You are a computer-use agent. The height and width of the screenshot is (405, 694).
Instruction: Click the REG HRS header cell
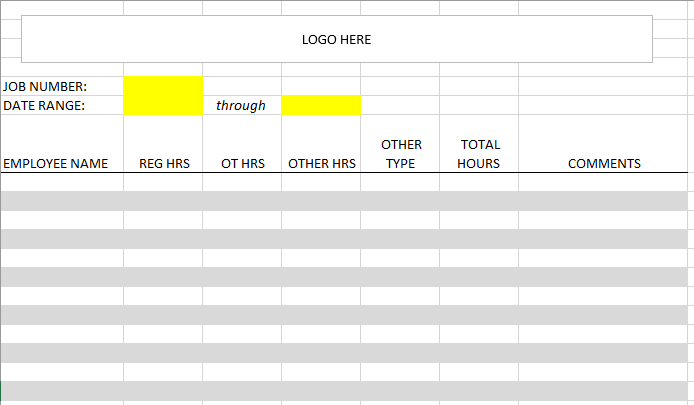point(164,163)
